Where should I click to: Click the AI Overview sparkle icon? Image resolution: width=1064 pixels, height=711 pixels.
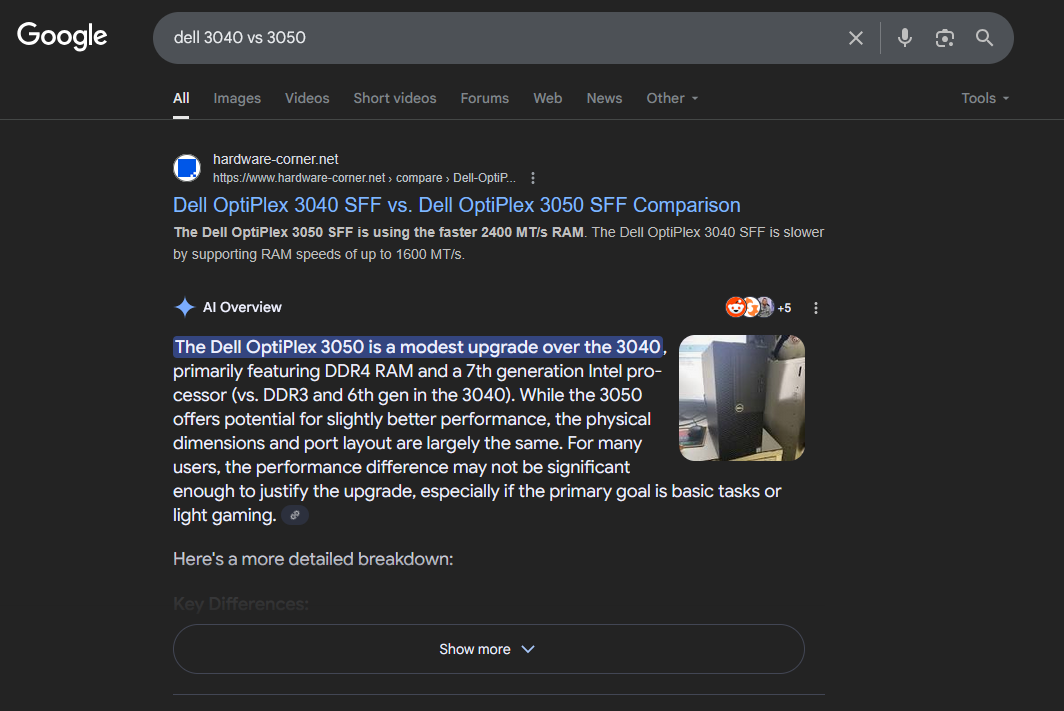185,307
